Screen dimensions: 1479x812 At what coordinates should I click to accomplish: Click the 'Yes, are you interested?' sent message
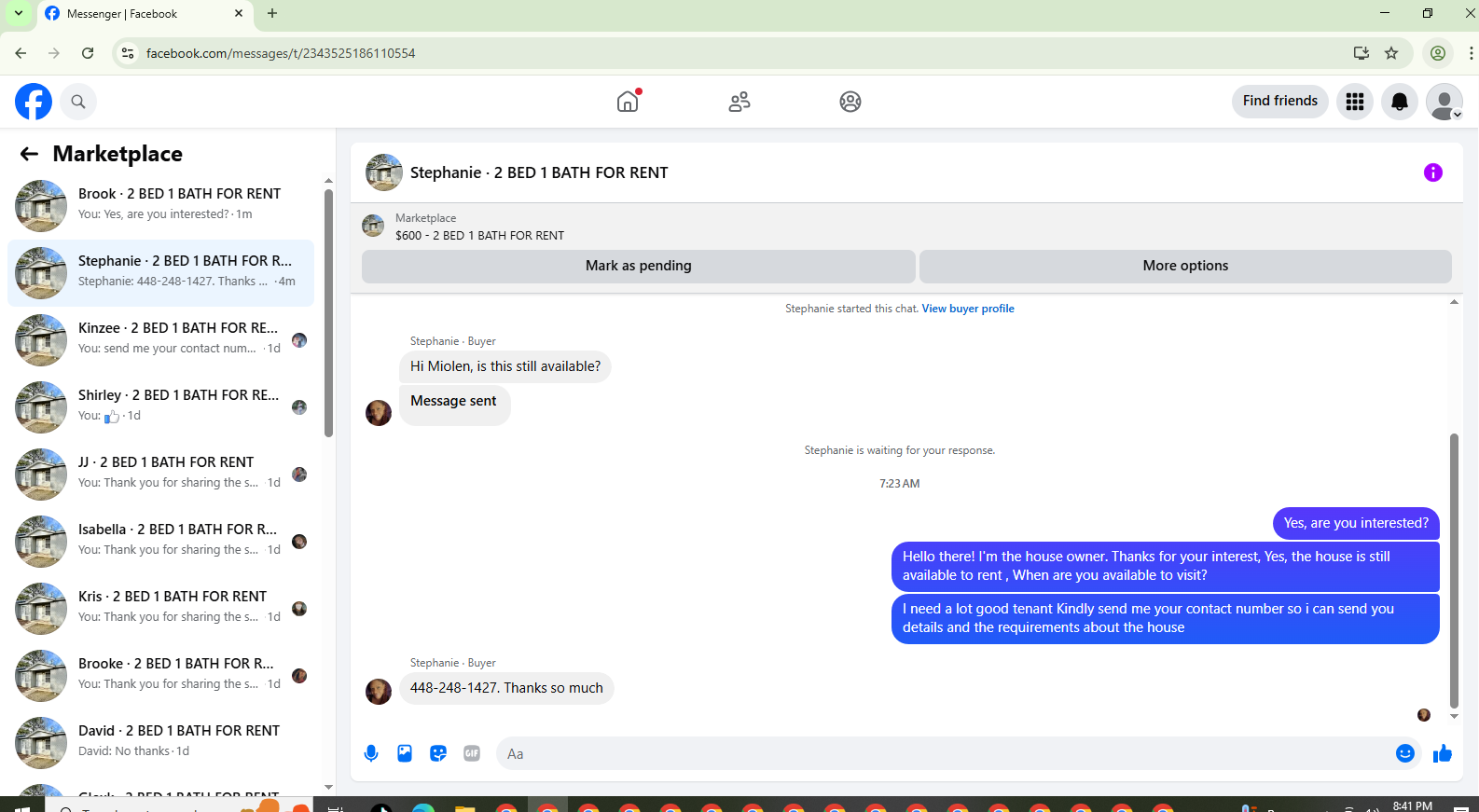pyautogui.click(x=1356, y=523)
